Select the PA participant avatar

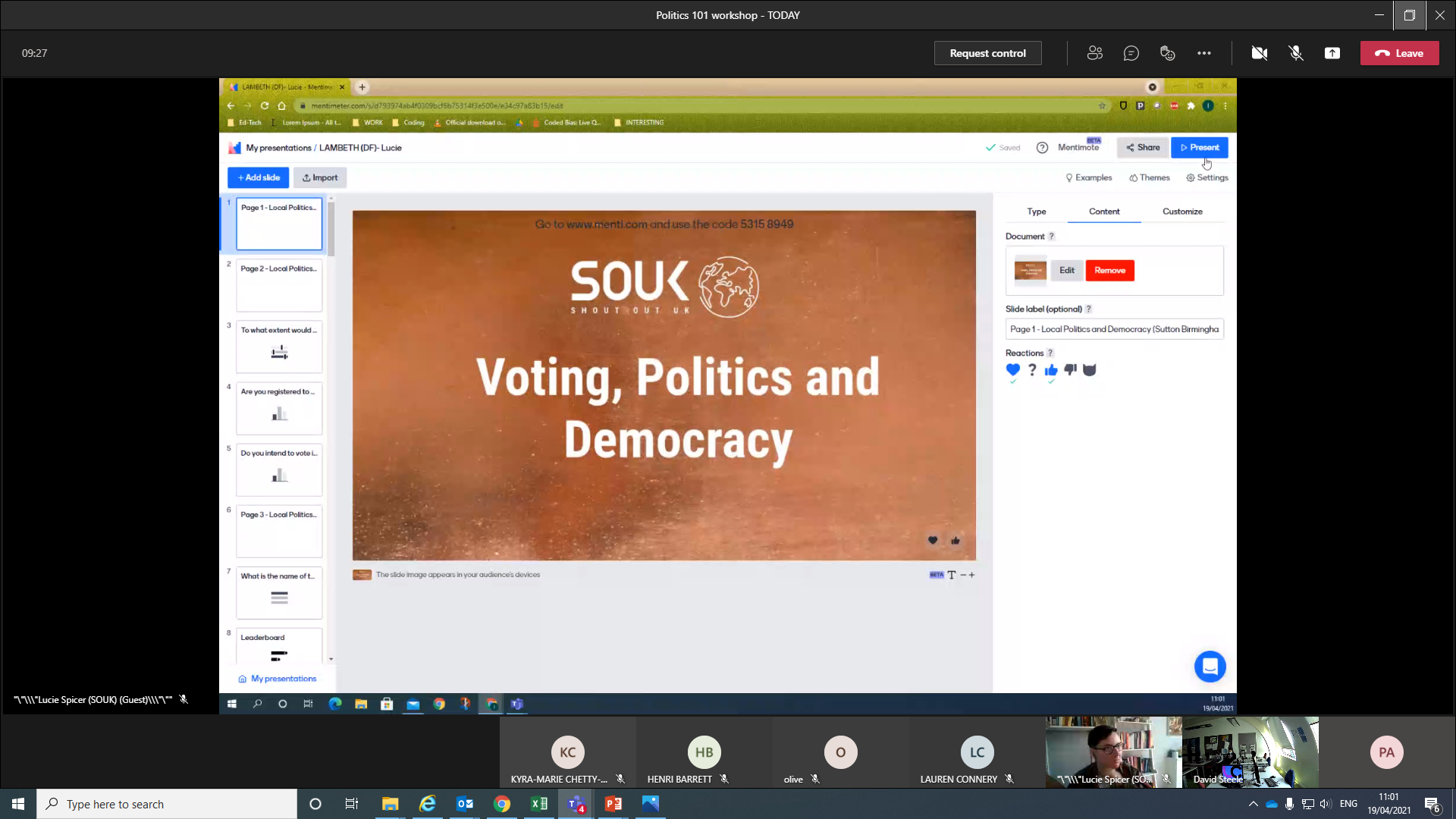point(1386,752)
